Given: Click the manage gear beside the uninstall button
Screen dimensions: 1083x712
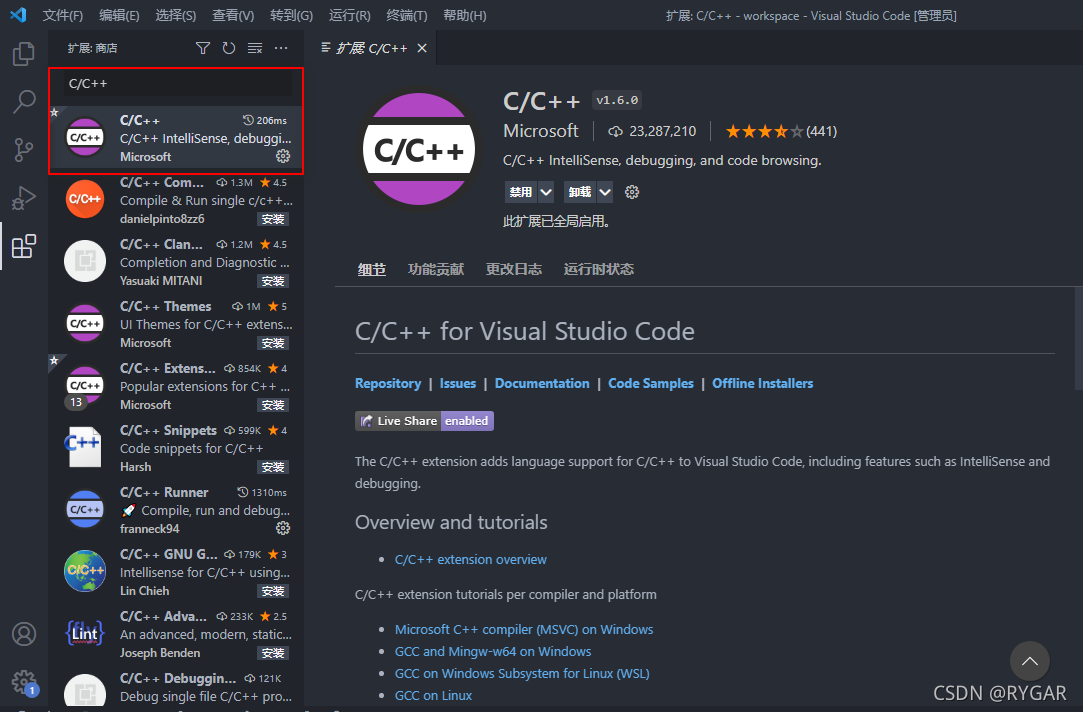Looking at the screenshot, I should coord(632,192).
